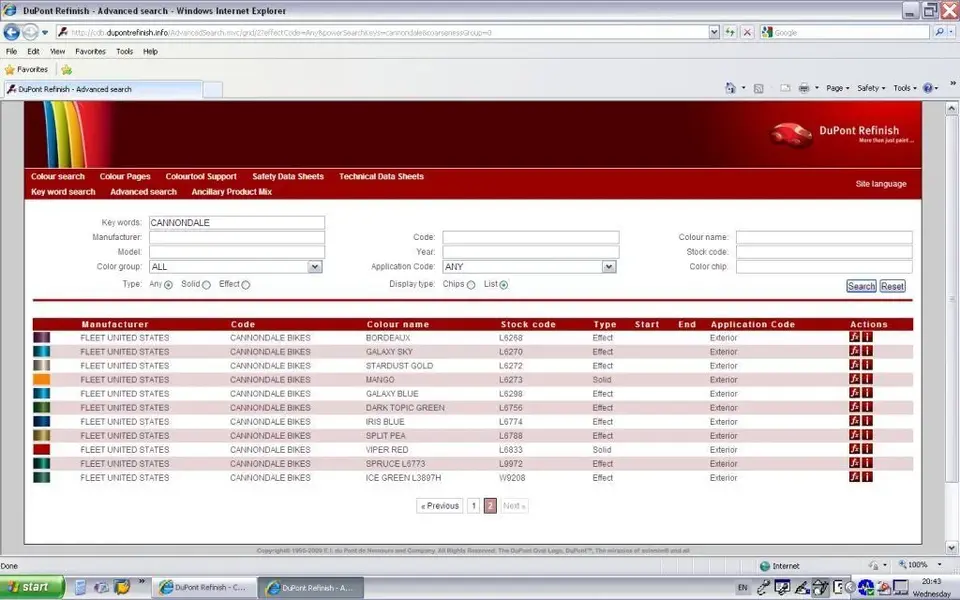
Task: Open the zoom level dropdown in status bar
Action: tap(939, 565)
